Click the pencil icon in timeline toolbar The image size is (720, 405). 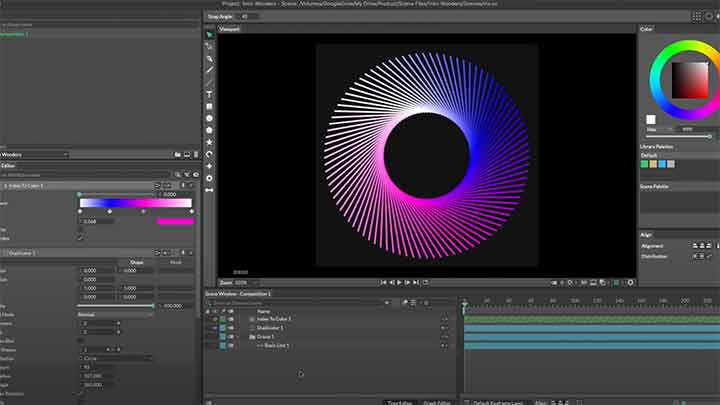click(x=405, y=303)
